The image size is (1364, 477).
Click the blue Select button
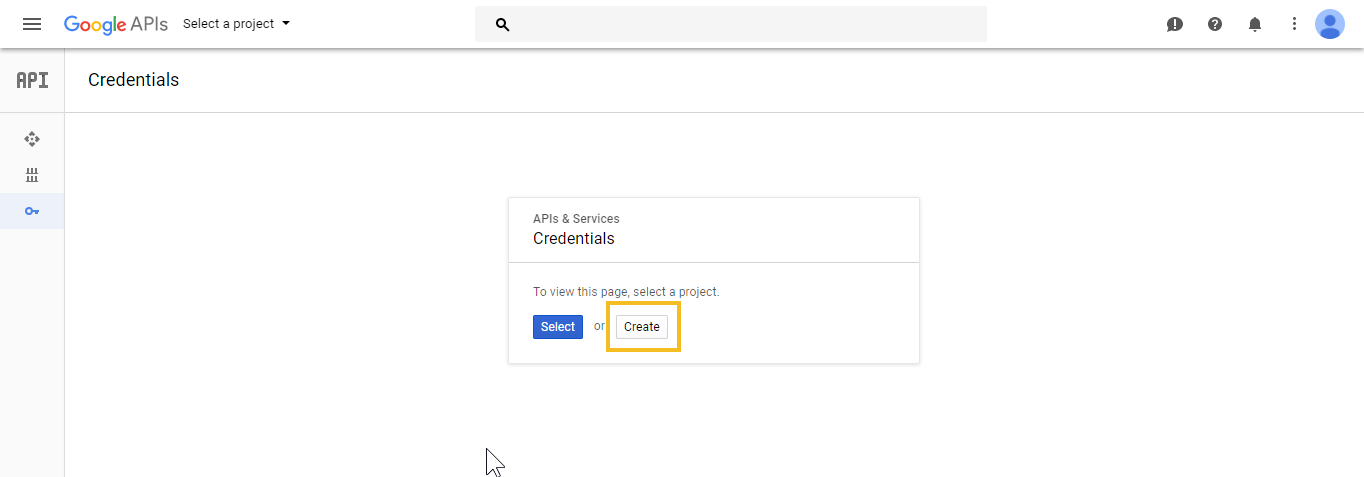(558, 327)
